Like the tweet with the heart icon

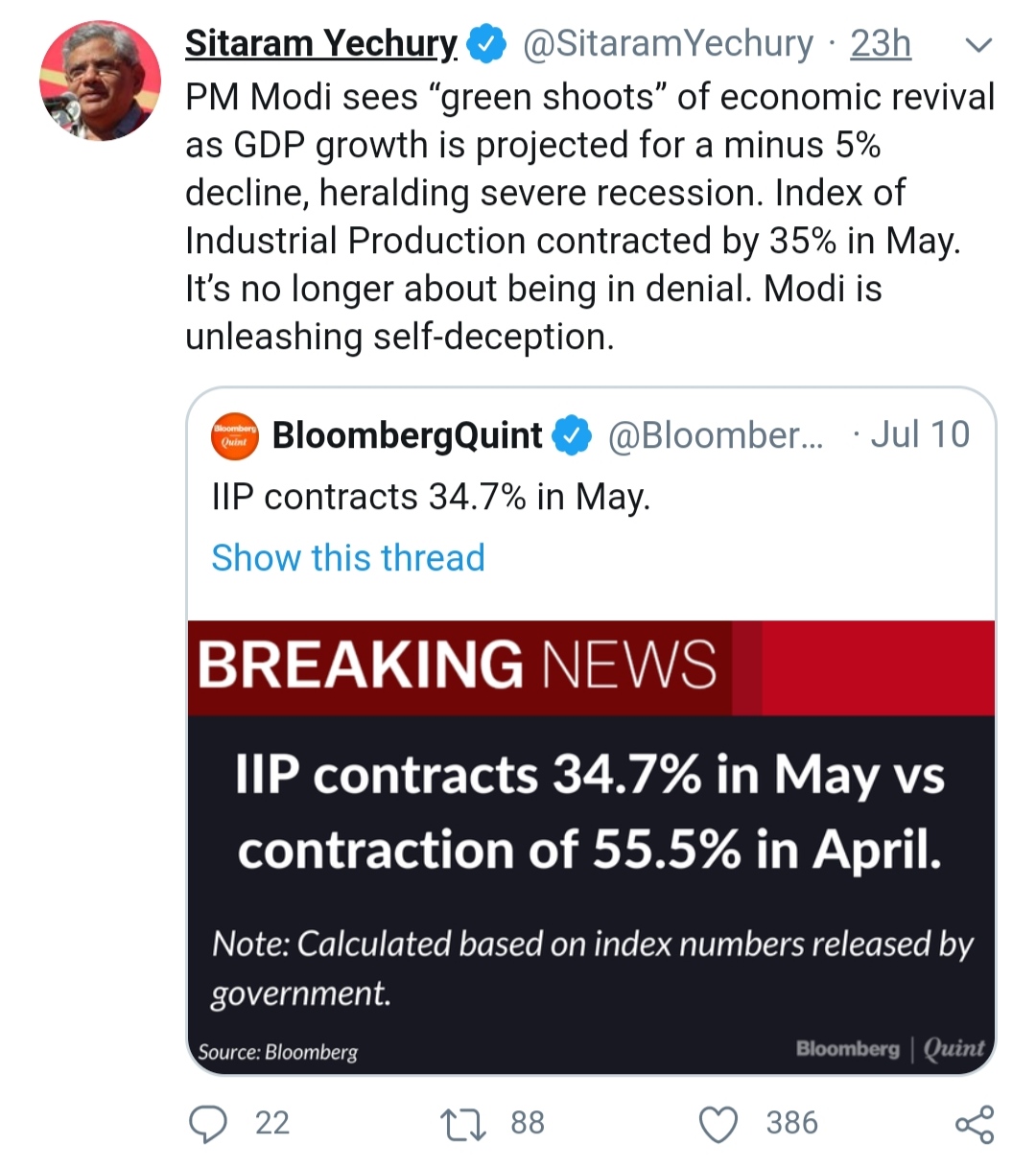pyautogui.click(x=718, y=1124)
